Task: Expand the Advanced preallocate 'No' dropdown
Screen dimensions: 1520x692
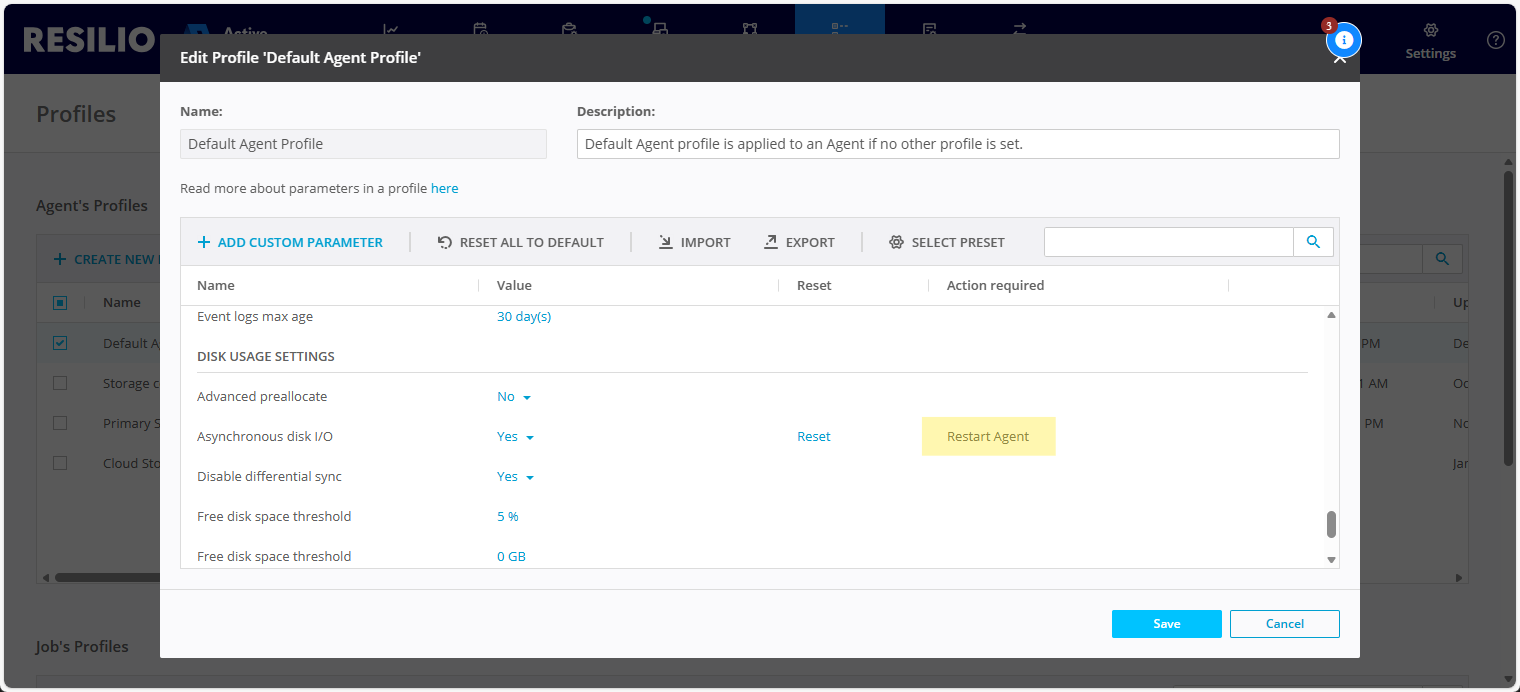Action: 514,397
